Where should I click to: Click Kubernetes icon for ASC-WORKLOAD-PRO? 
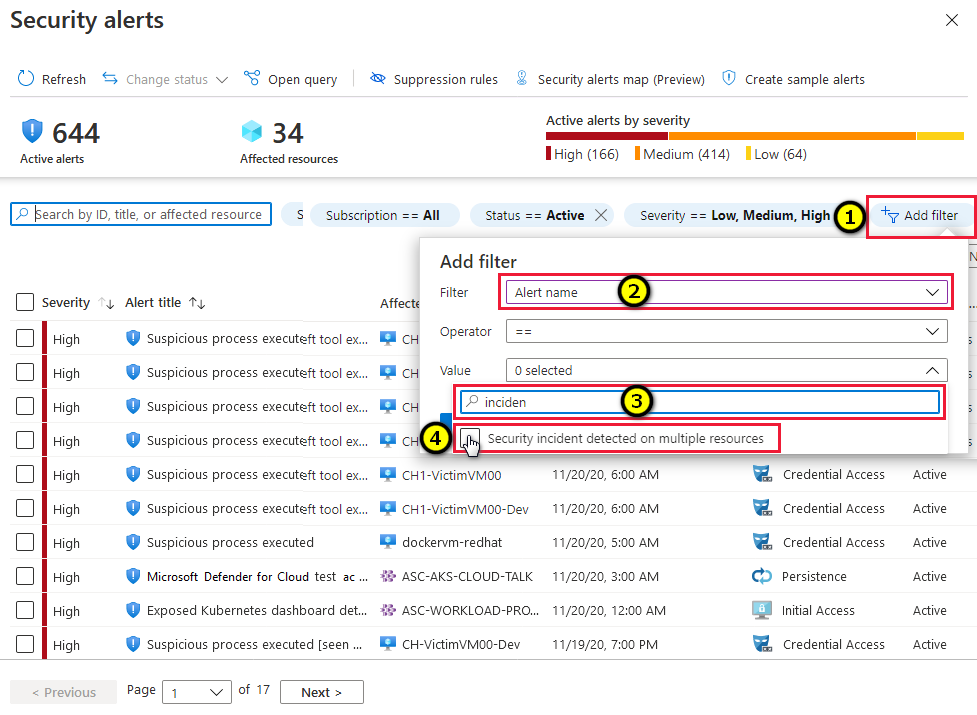point(388,610)
